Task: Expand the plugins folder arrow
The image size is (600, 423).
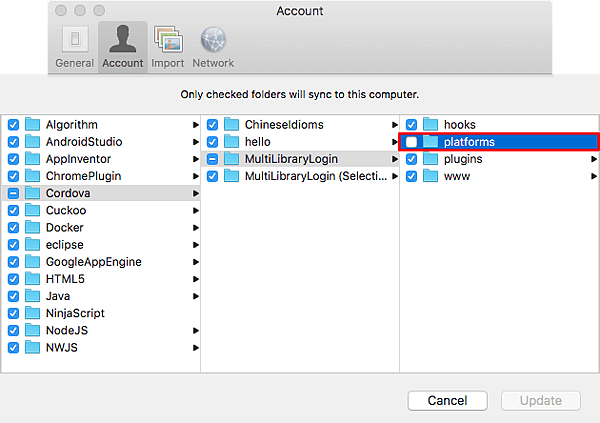Action: tap(594, 159)
